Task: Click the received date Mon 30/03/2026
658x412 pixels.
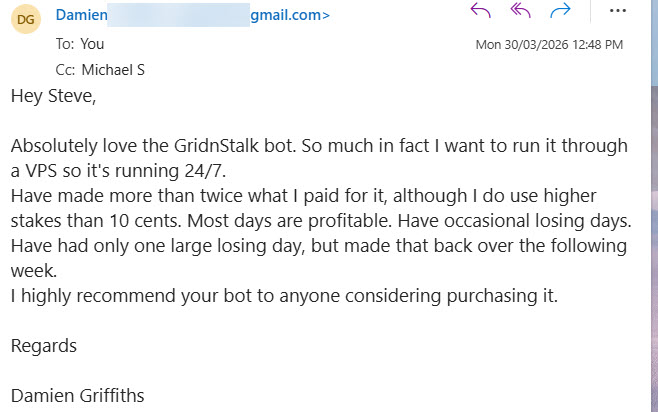Action: pyautogui.click(x=522, y=45)
